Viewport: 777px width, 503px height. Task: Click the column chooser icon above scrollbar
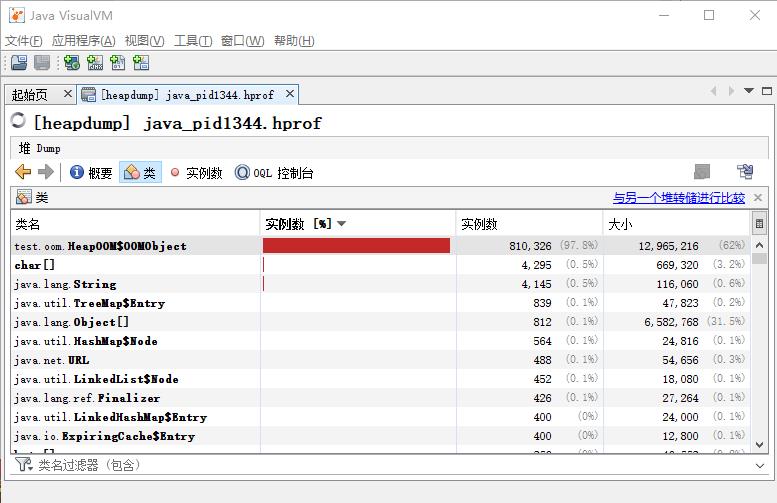point(759,224)
